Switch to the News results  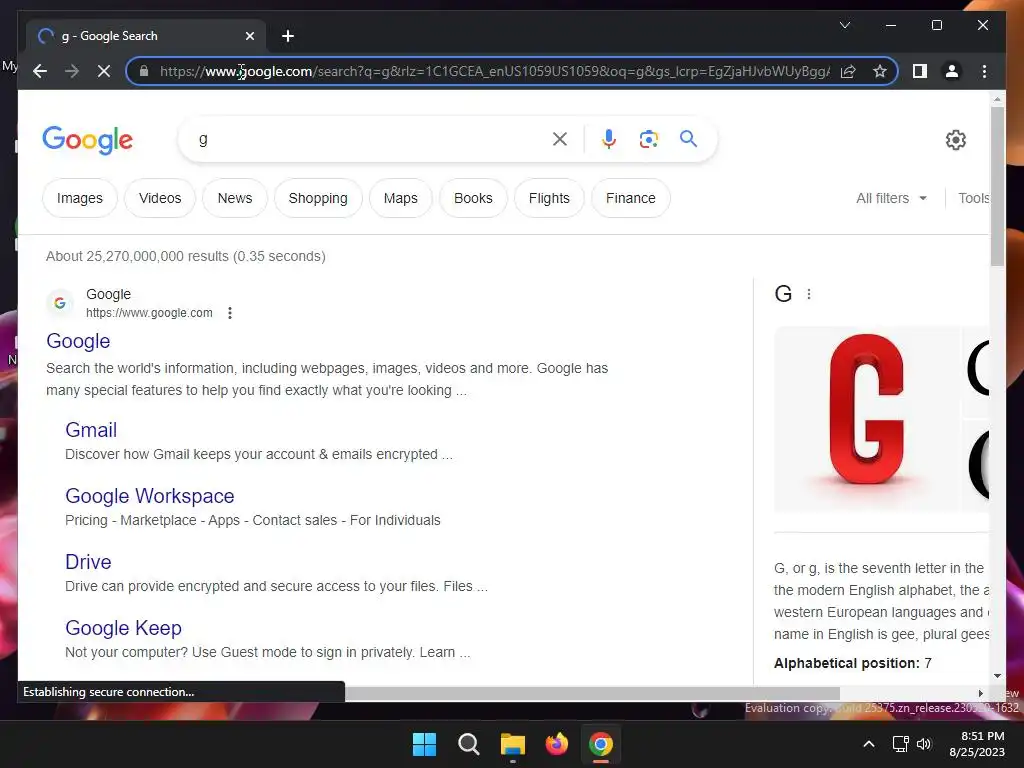(x=234, y=198)
